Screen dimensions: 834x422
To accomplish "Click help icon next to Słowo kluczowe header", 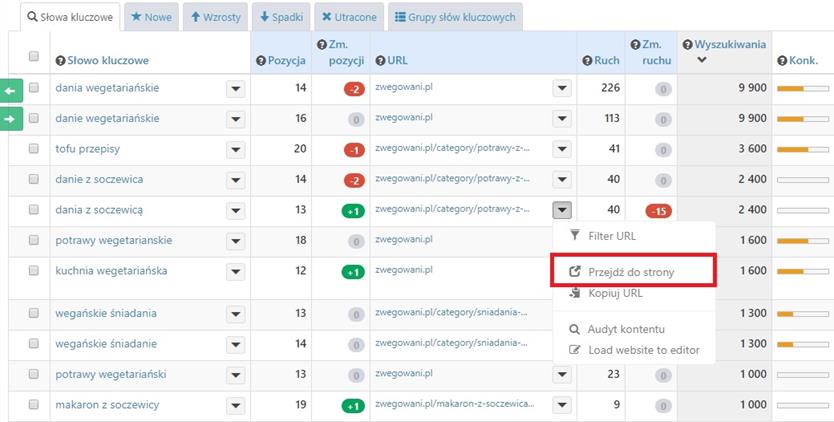I will click(60, 61).
